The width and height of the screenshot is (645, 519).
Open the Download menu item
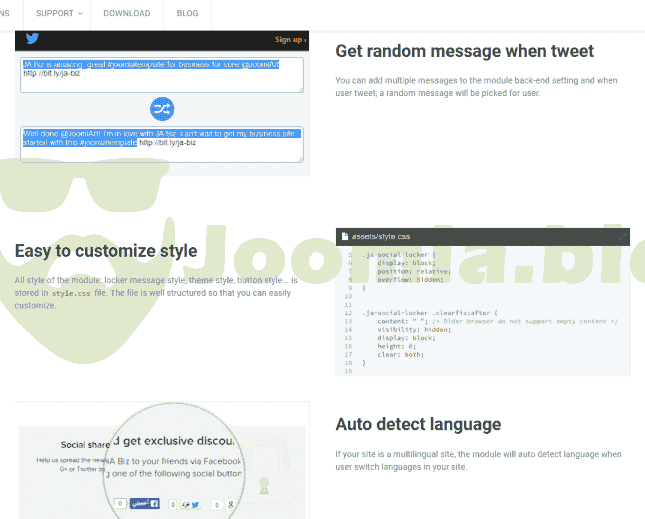click(x=126, y=13)
